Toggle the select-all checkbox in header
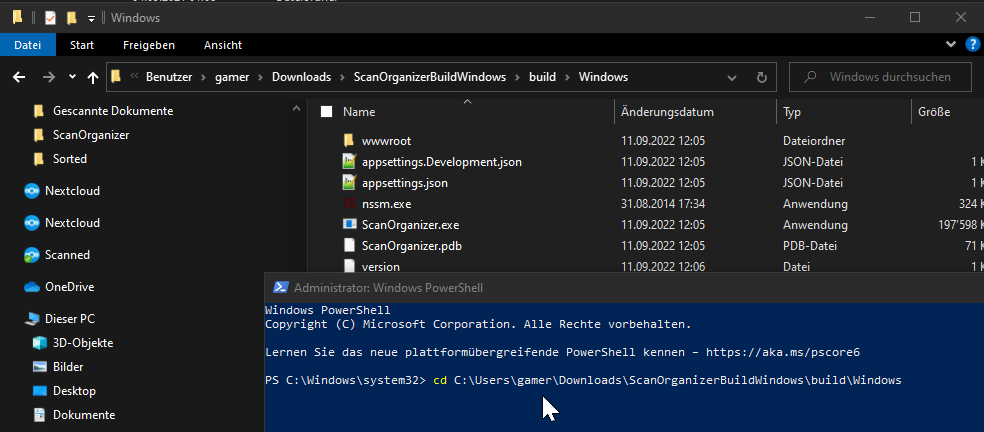 326,112
